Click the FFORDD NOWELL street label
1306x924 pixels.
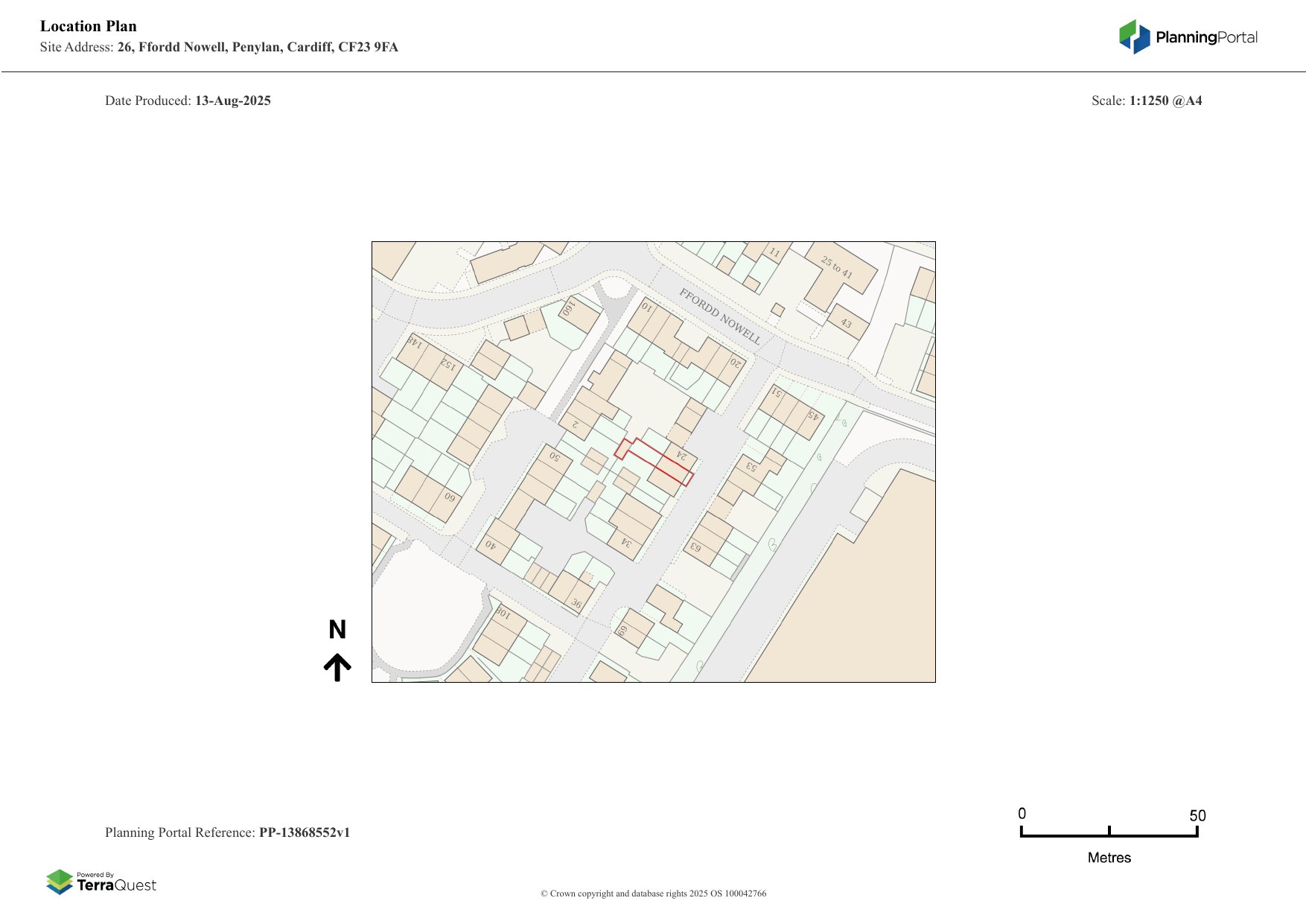(x=719, y=316)
